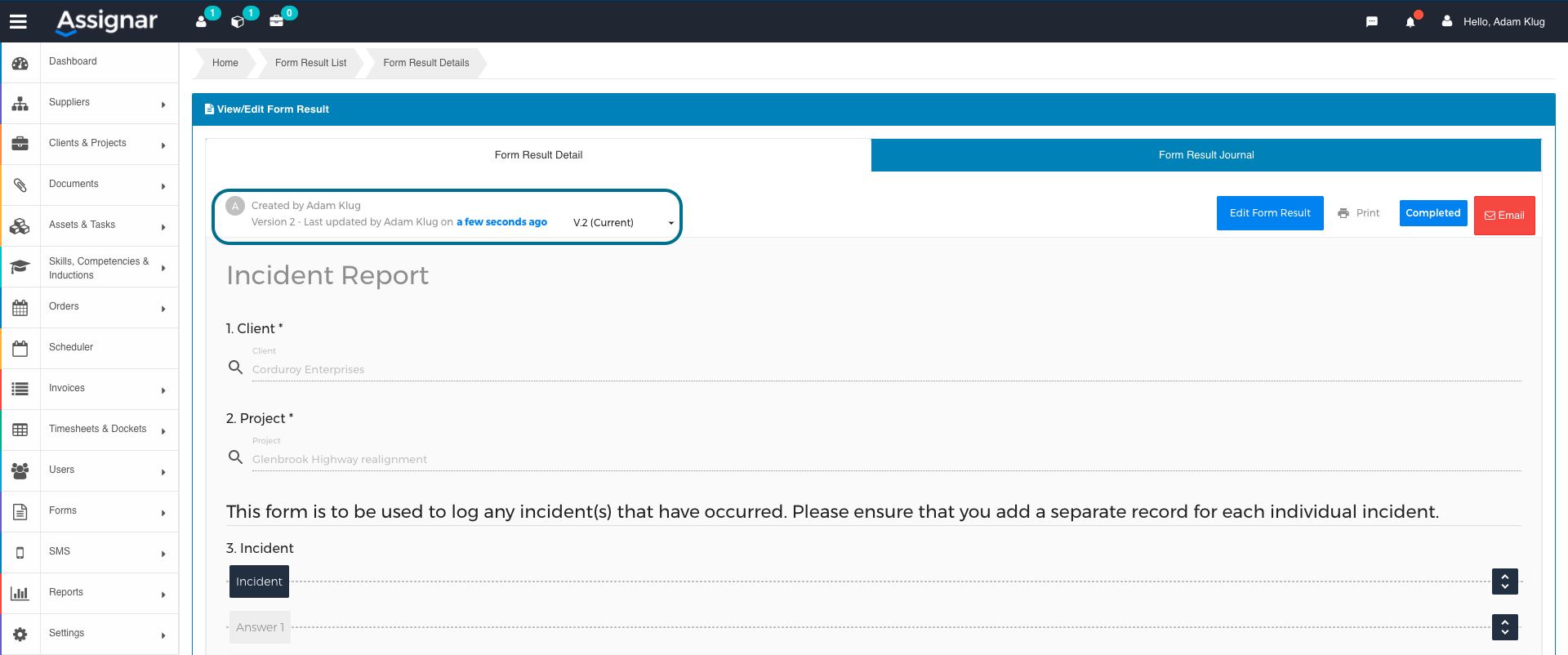Image resolution: width=1568 pixels, height=655 pixels.
Task: Click the Project field Glenbrook Highway realignment
Action: coord(887,460)
